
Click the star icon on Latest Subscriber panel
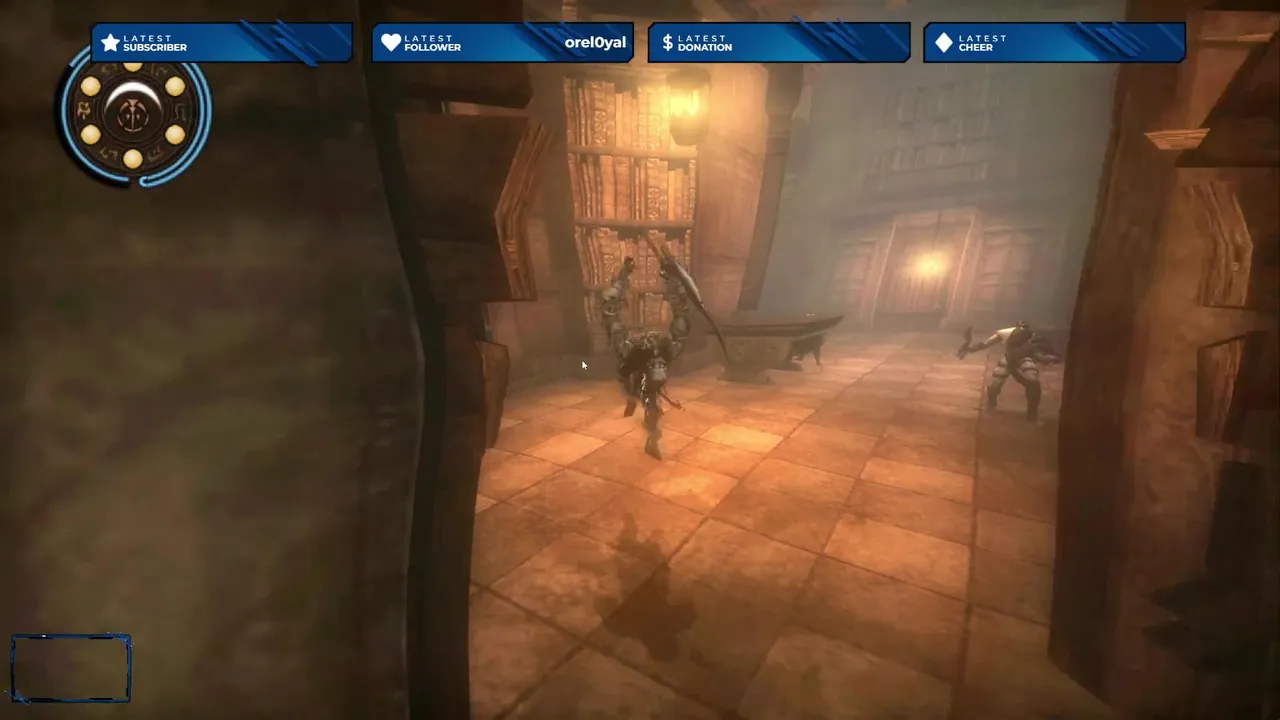[x=110, y=43]
